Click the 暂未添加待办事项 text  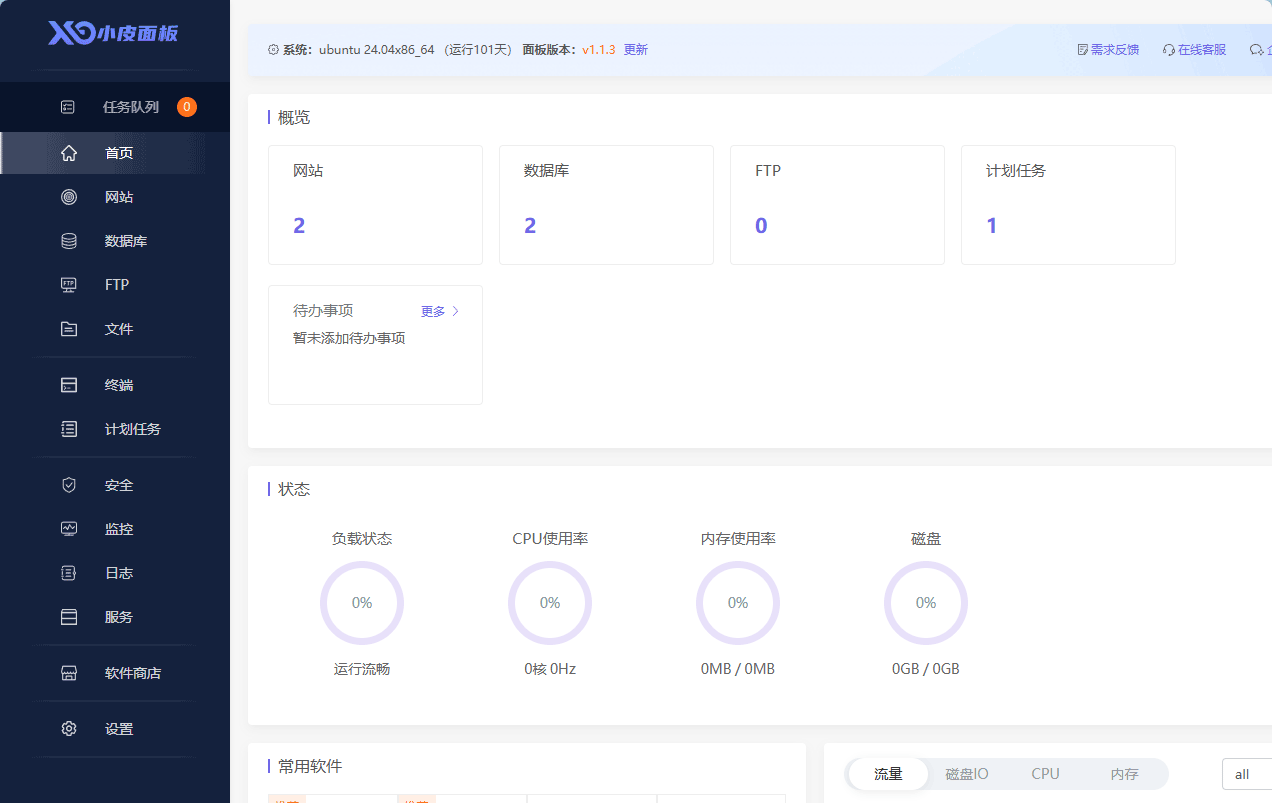coord(349,338)
